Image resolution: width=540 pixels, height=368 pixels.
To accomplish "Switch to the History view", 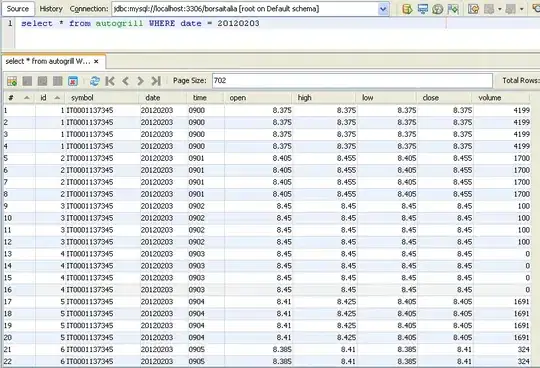I will pos(51,9).
